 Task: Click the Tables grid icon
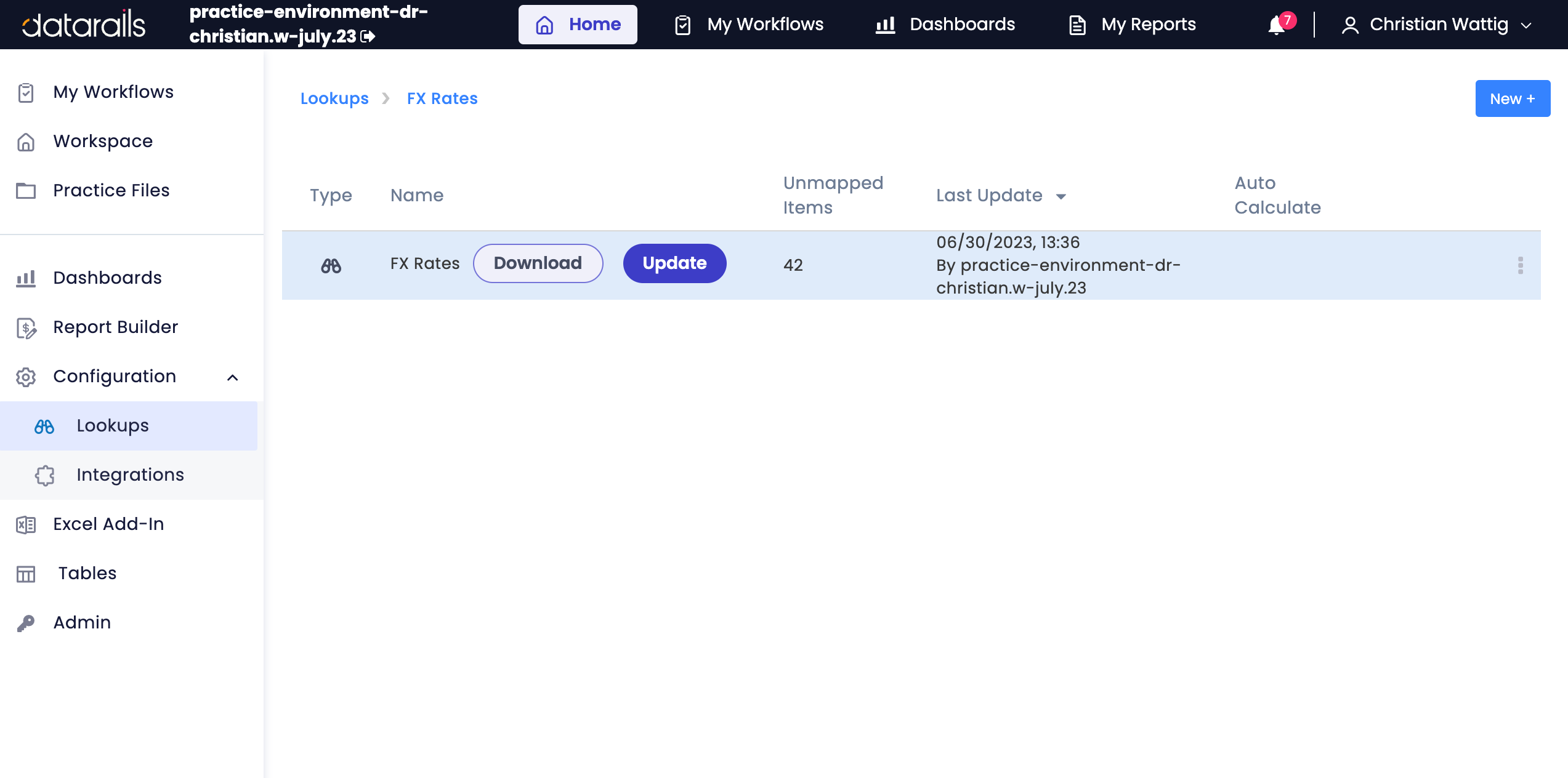26,574
